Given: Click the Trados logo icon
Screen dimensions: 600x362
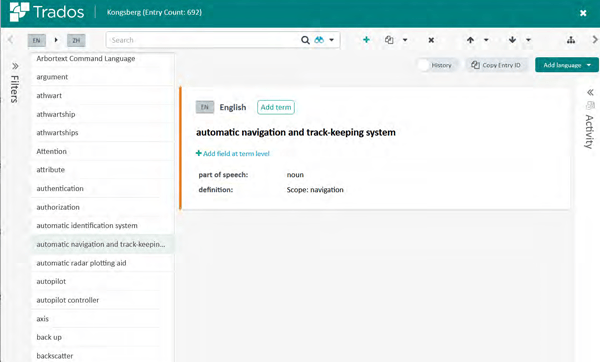Looking at the screenshot, I should click(x=19, y=11).
